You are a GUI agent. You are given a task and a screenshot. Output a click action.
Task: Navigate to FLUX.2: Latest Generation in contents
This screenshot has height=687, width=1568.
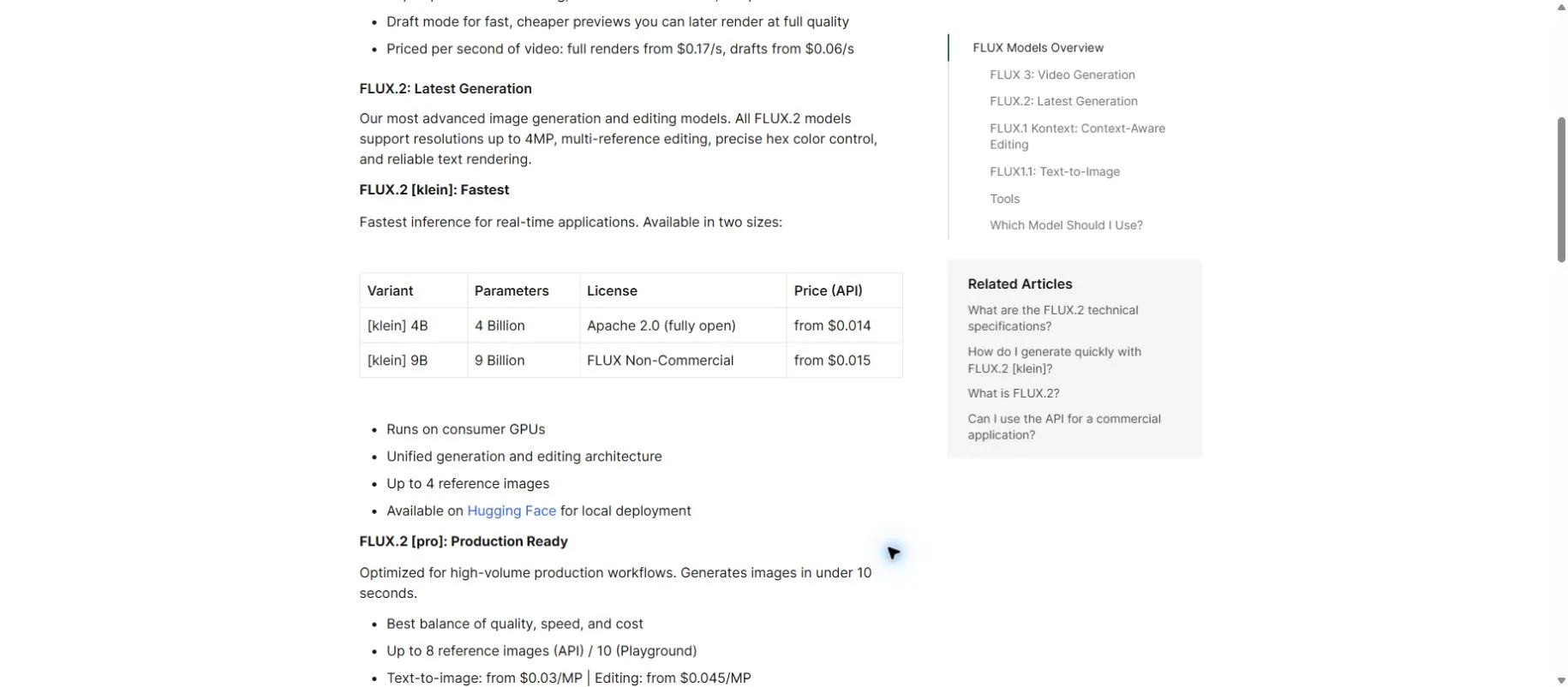coord(1063,101)
